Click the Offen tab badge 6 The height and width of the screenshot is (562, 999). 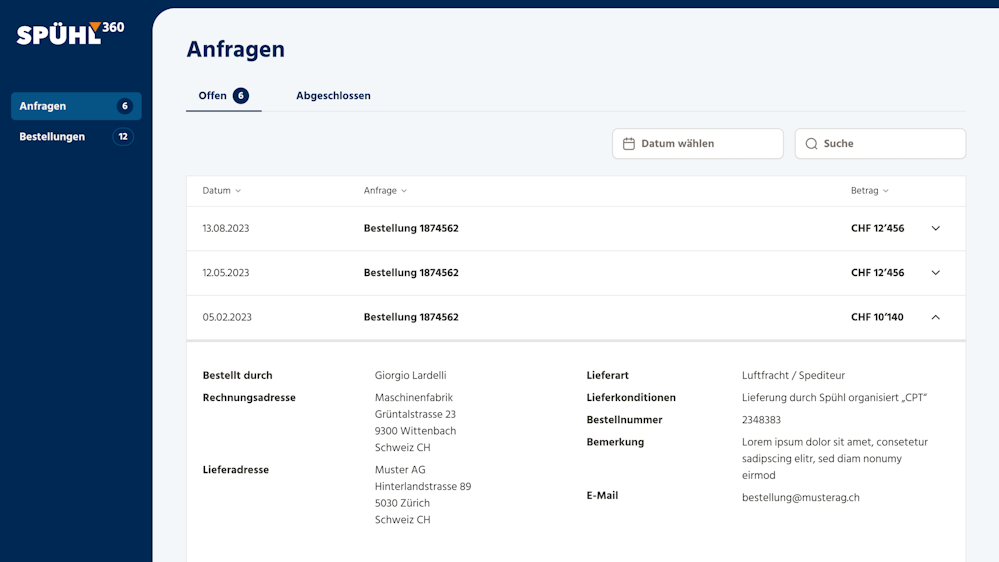tap(241, 96)
